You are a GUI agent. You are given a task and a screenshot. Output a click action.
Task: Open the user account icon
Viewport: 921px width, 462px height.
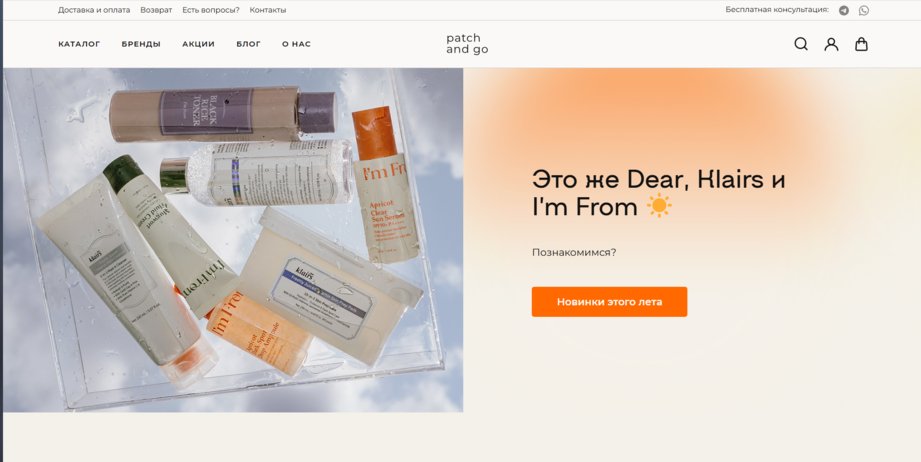click(x=831, y=44)
